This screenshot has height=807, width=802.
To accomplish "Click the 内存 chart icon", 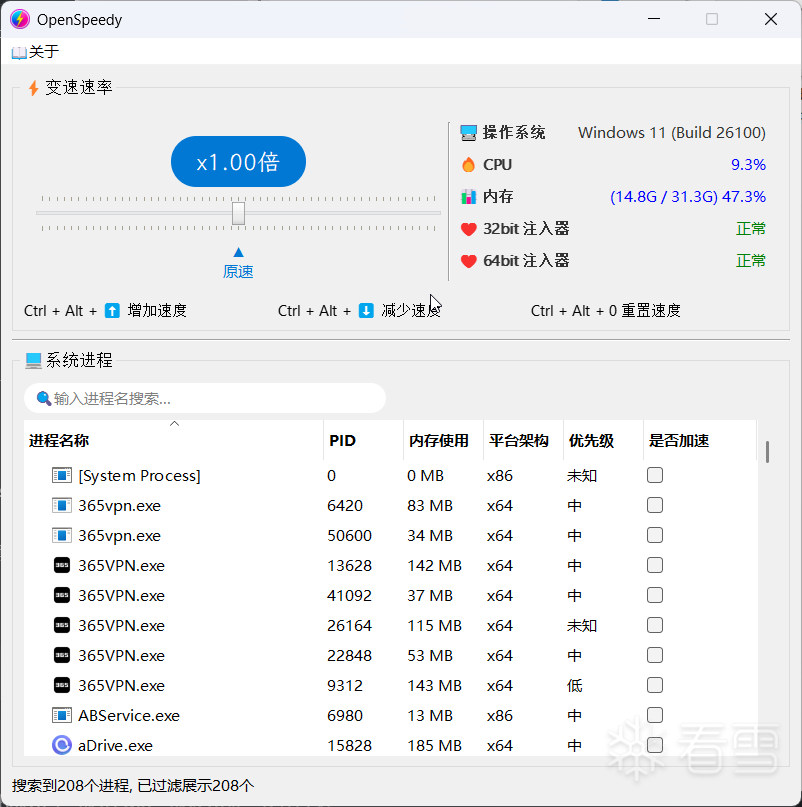I will [x=468, y=197].
